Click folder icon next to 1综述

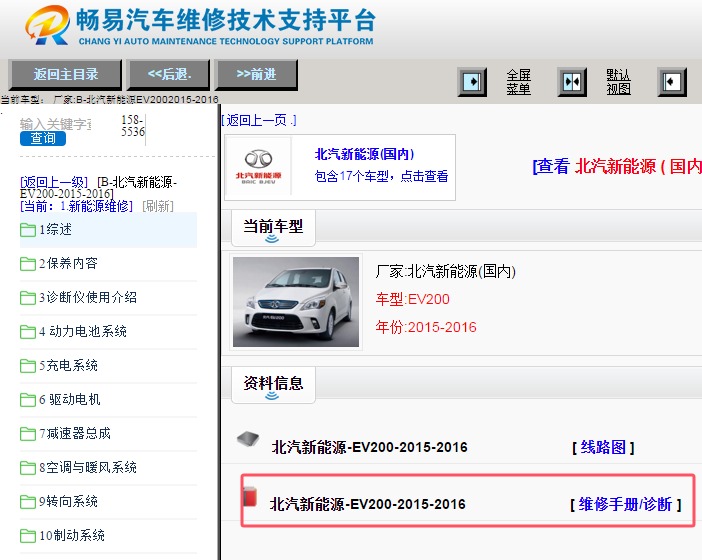click(x=28, y=230)
